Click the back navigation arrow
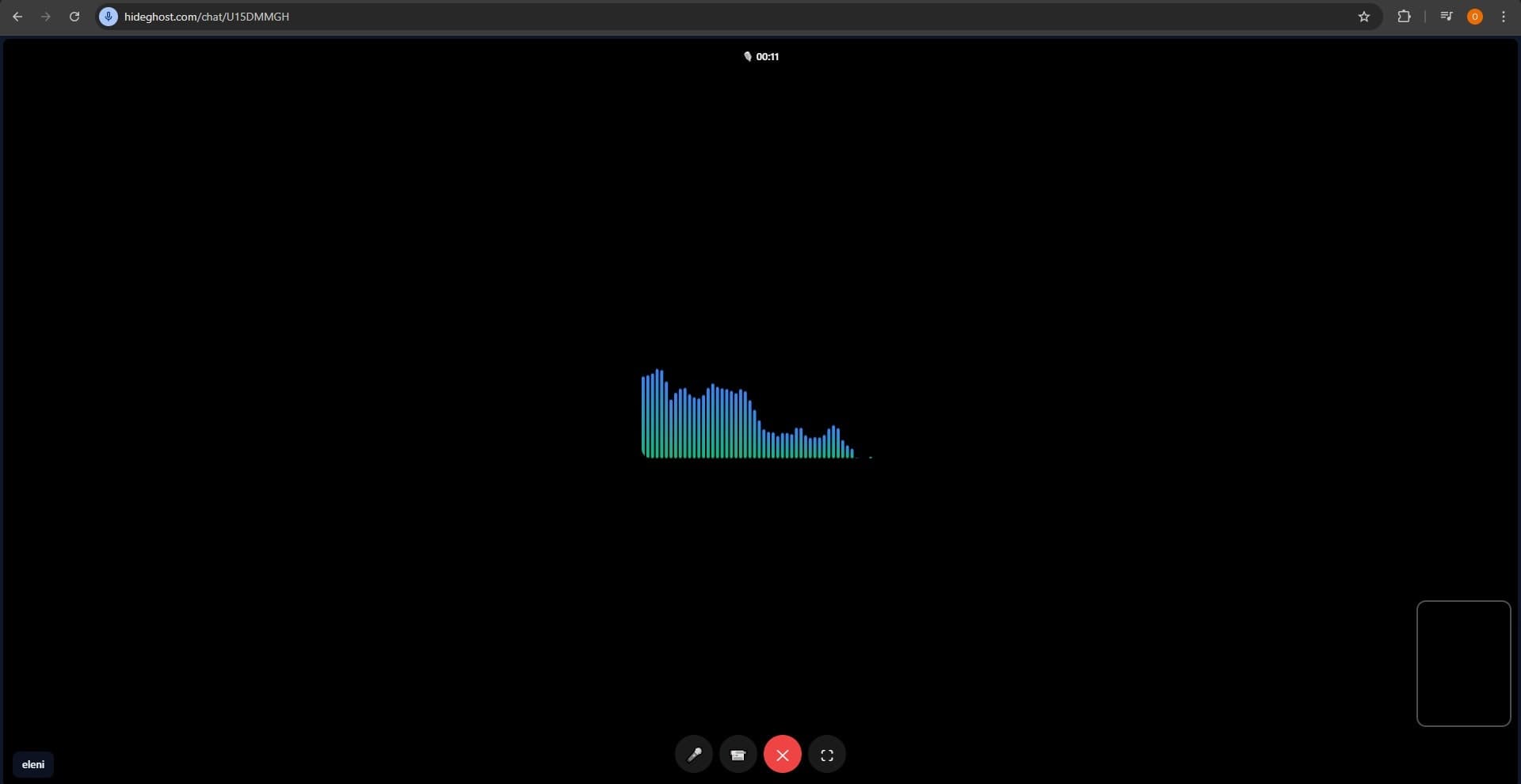 [x=17, y=16]
